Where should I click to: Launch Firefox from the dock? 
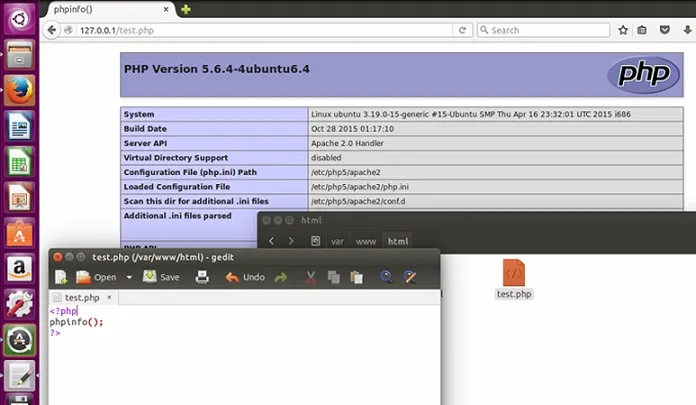pyautogui.click(x=19, y=91)
